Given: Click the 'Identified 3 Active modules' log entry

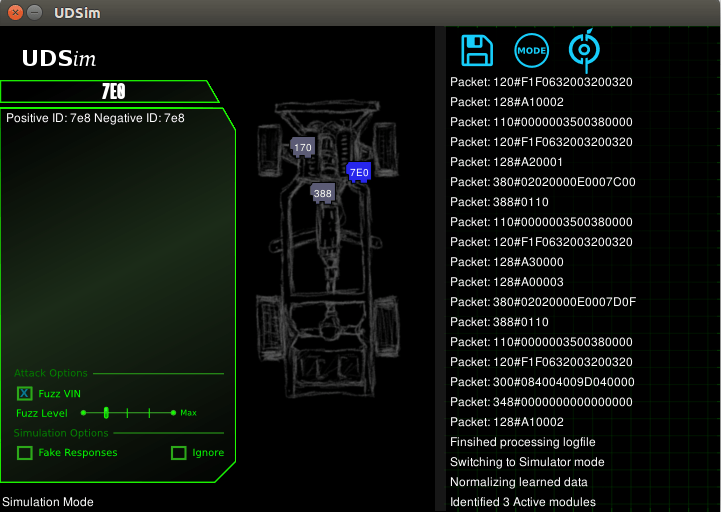Looking at the screenshot, I should tap(523, 502).
